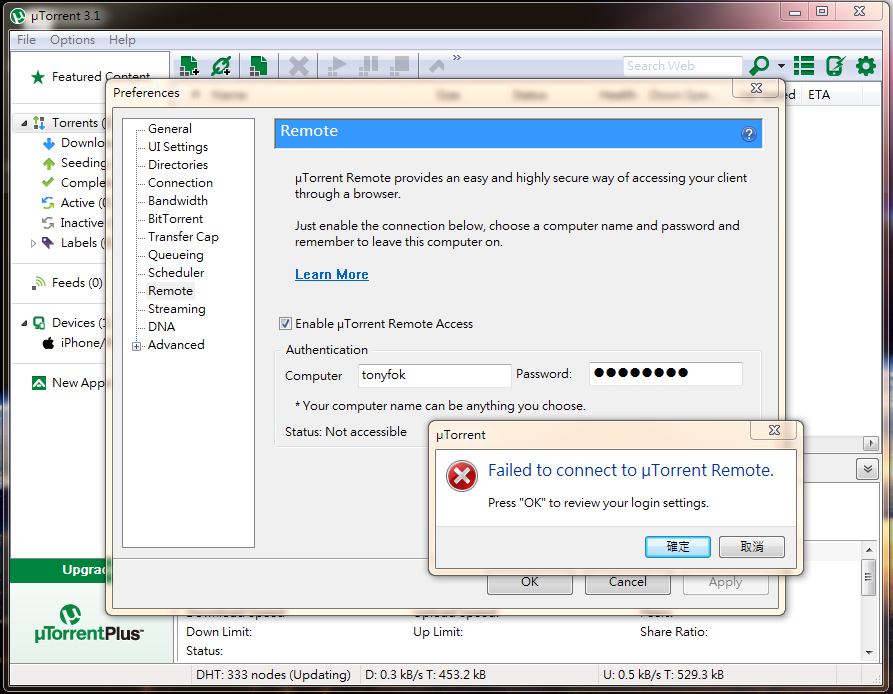Viewport: 893px width, 694px height.
Task: Open the Help menu
Action: click(122, 40)
